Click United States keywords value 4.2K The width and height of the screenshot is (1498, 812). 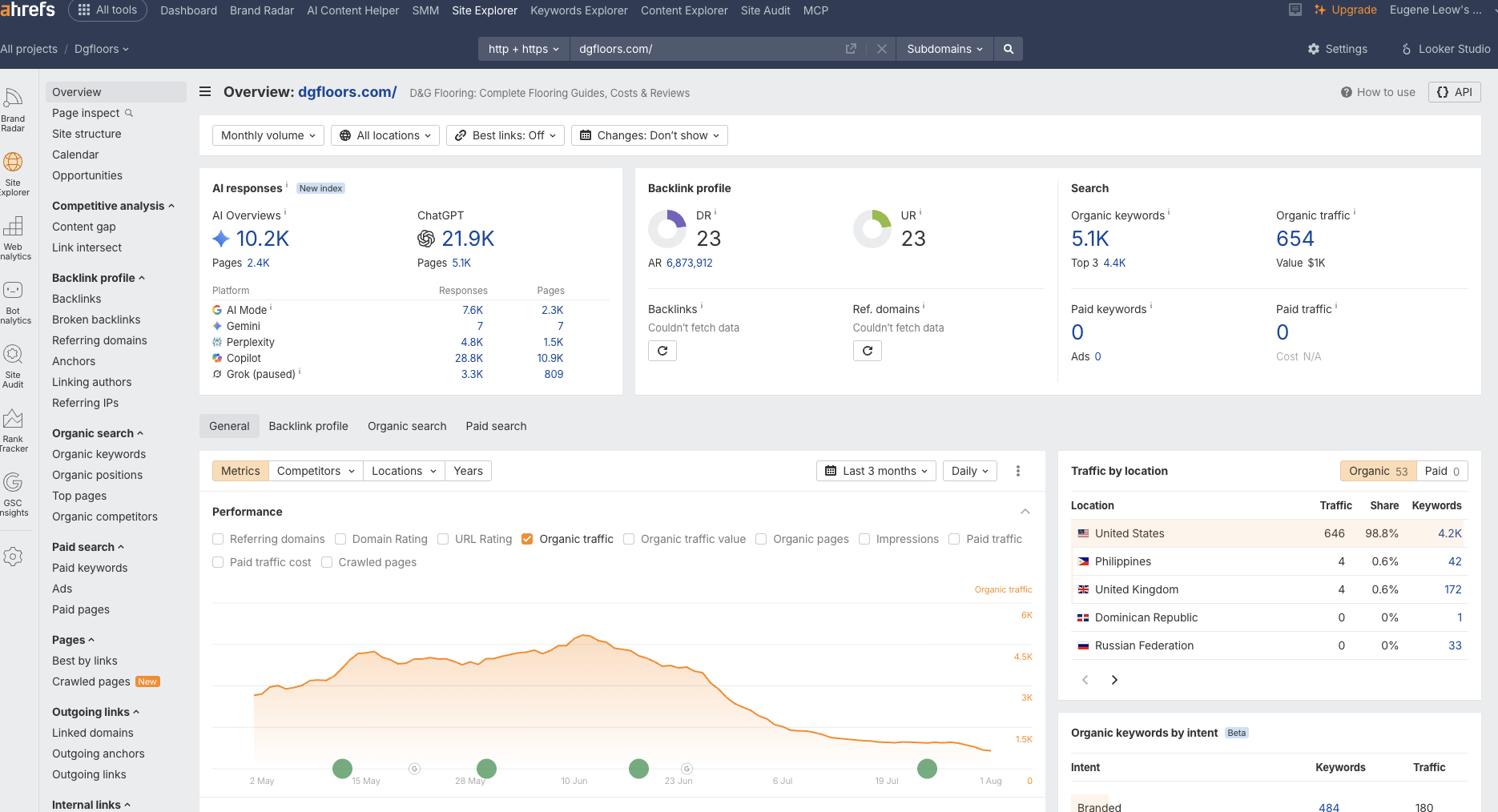coord(1450,533)
